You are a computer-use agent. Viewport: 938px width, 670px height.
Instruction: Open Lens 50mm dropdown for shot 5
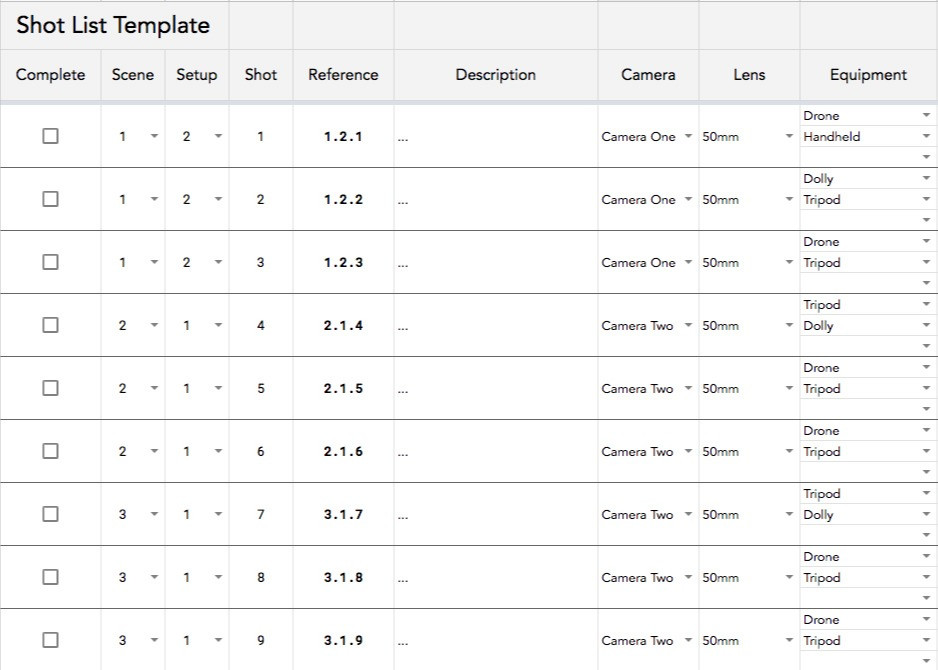click(x=789, y=389)
